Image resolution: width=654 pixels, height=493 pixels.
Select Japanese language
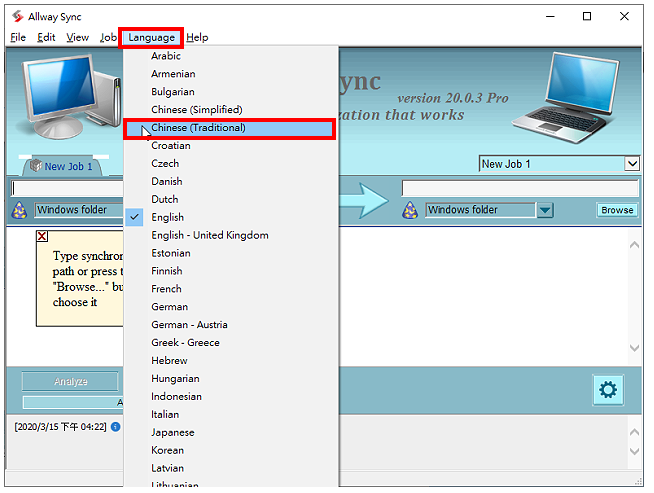pos(231,433)
